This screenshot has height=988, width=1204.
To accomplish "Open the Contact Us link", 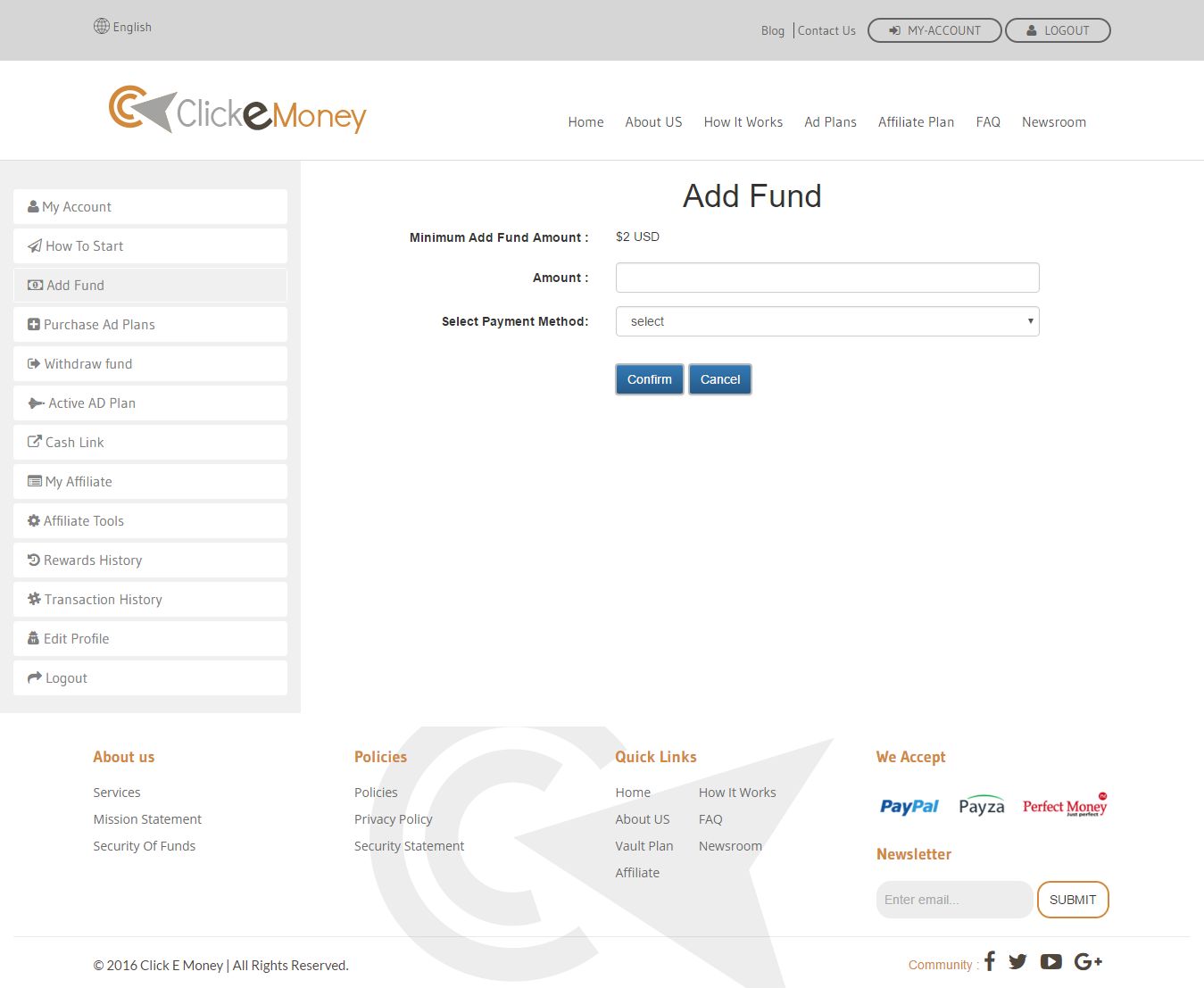I will 826,30.
